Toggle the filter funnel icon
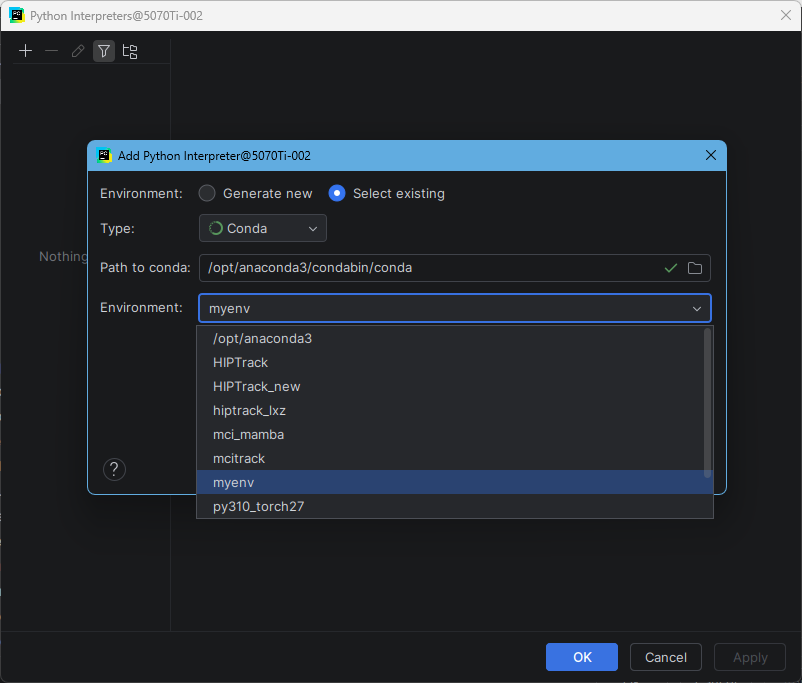802x683 pixels. (x=104, y=51)
